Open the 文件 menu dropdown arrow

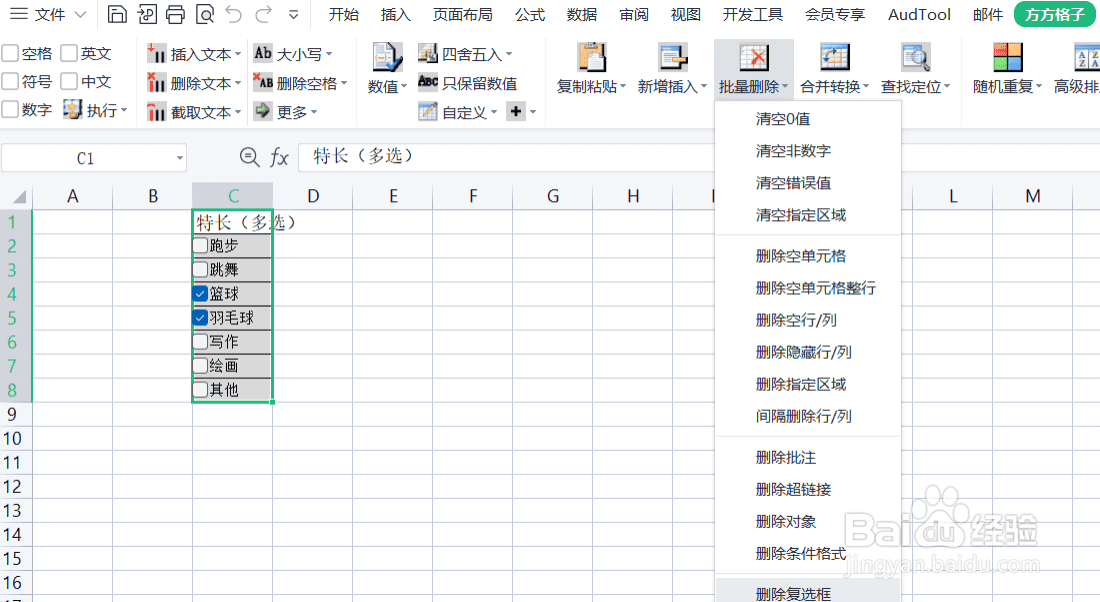pos(81,15)
